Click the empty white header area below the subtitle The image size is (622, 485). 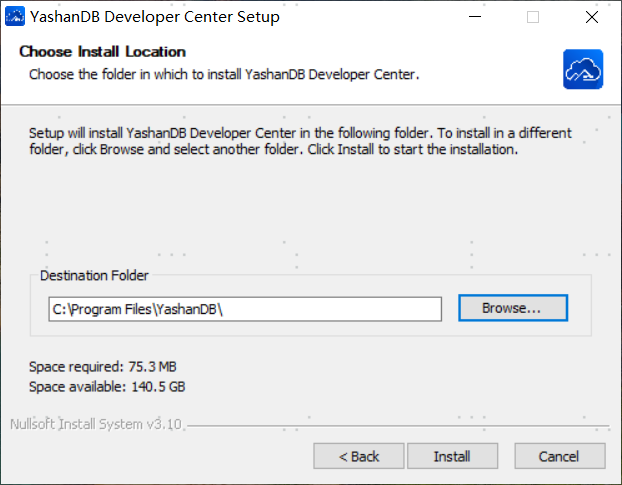point(300,94)
